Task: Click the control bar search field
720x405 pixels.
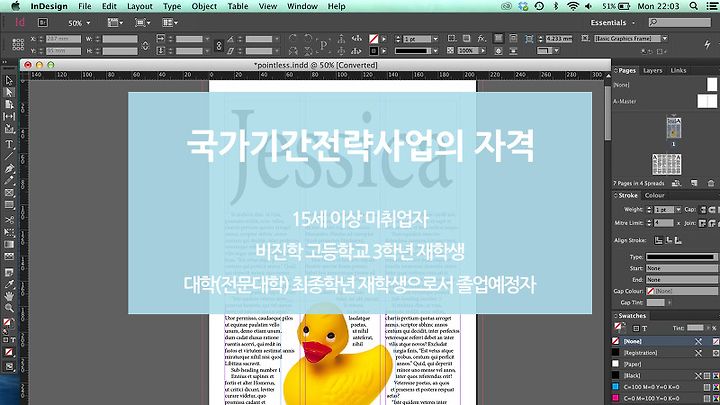Action: pos(680,22)
